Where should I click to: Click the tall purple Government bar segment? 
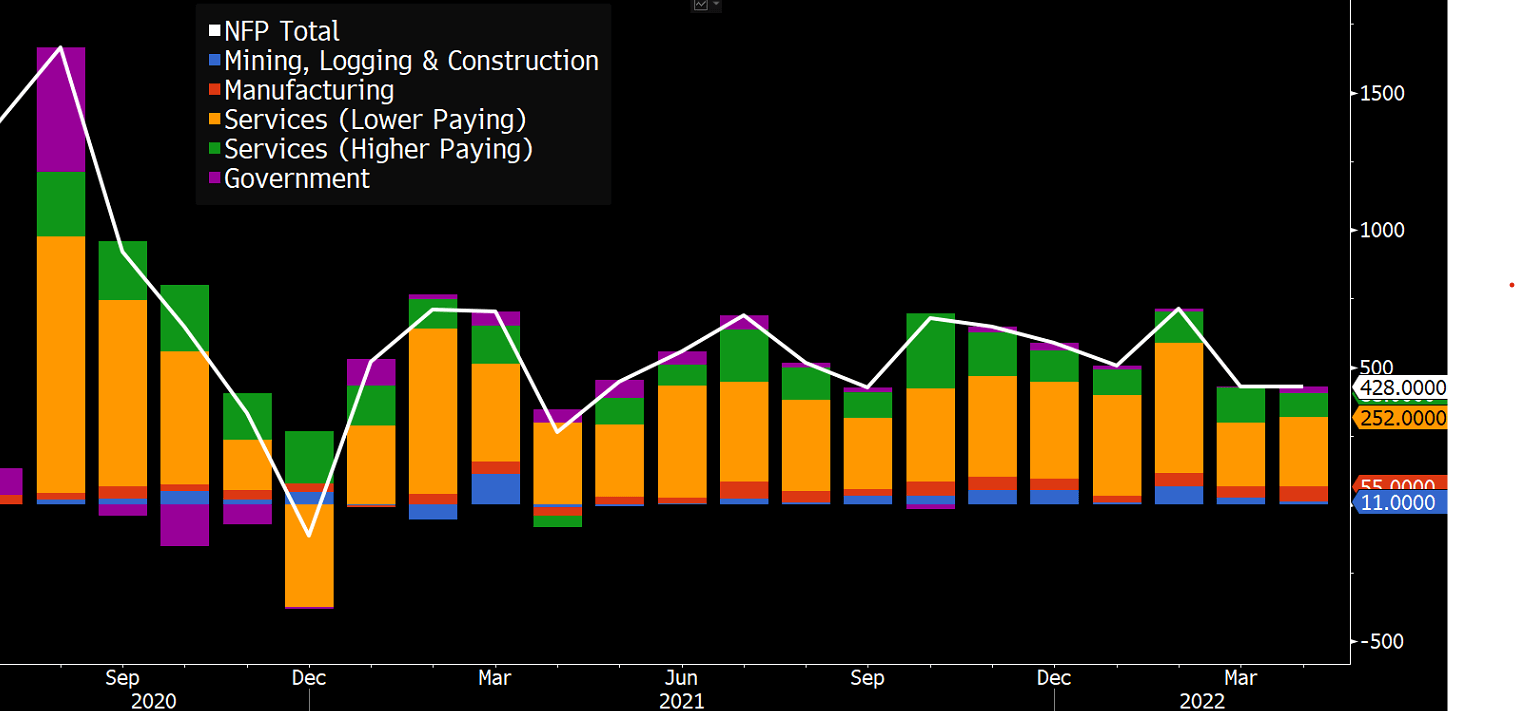tap(61, 110)
